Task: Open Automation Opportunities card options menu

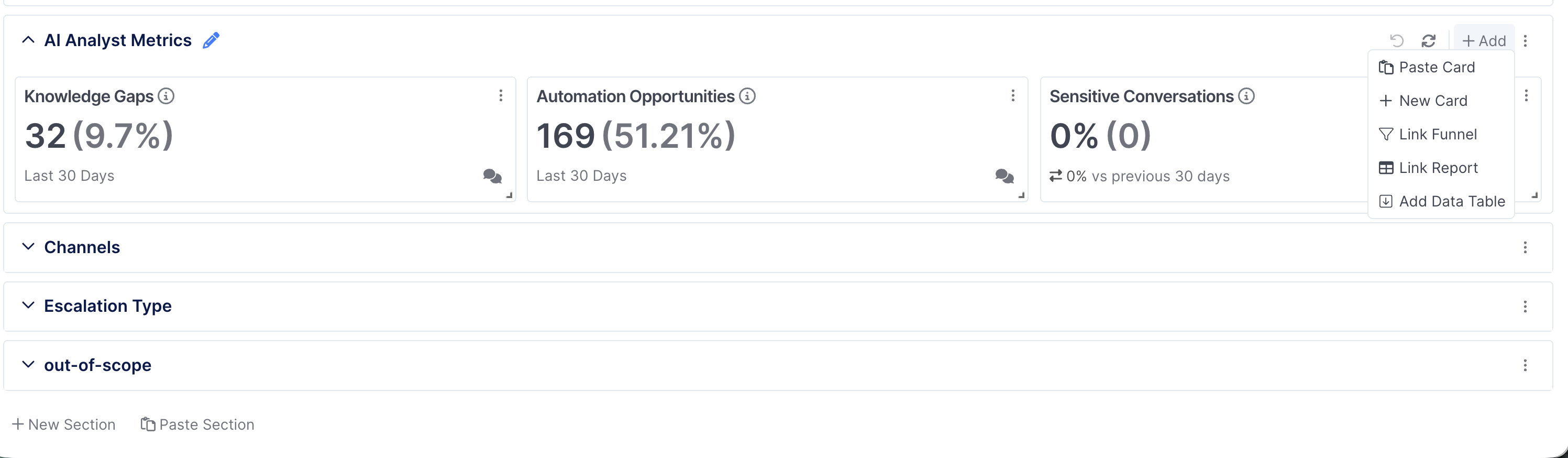Action: 1013,95
